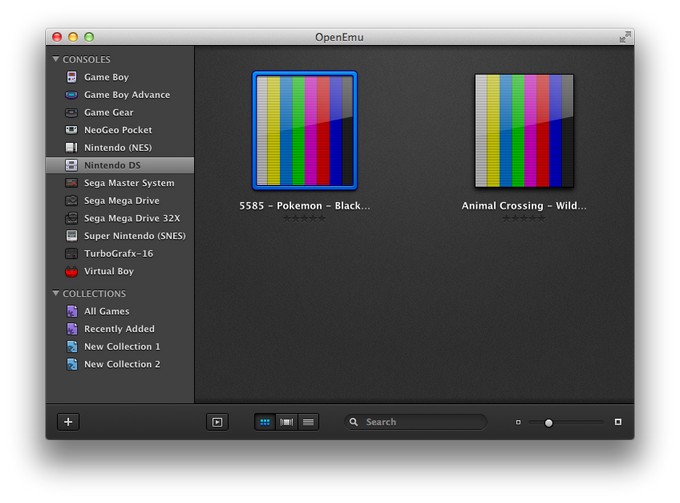Image resolution: width=680 pixels, height=503 pixels.
Task: Select the Animal Crossing game cover
Action: tap(524, 130)
